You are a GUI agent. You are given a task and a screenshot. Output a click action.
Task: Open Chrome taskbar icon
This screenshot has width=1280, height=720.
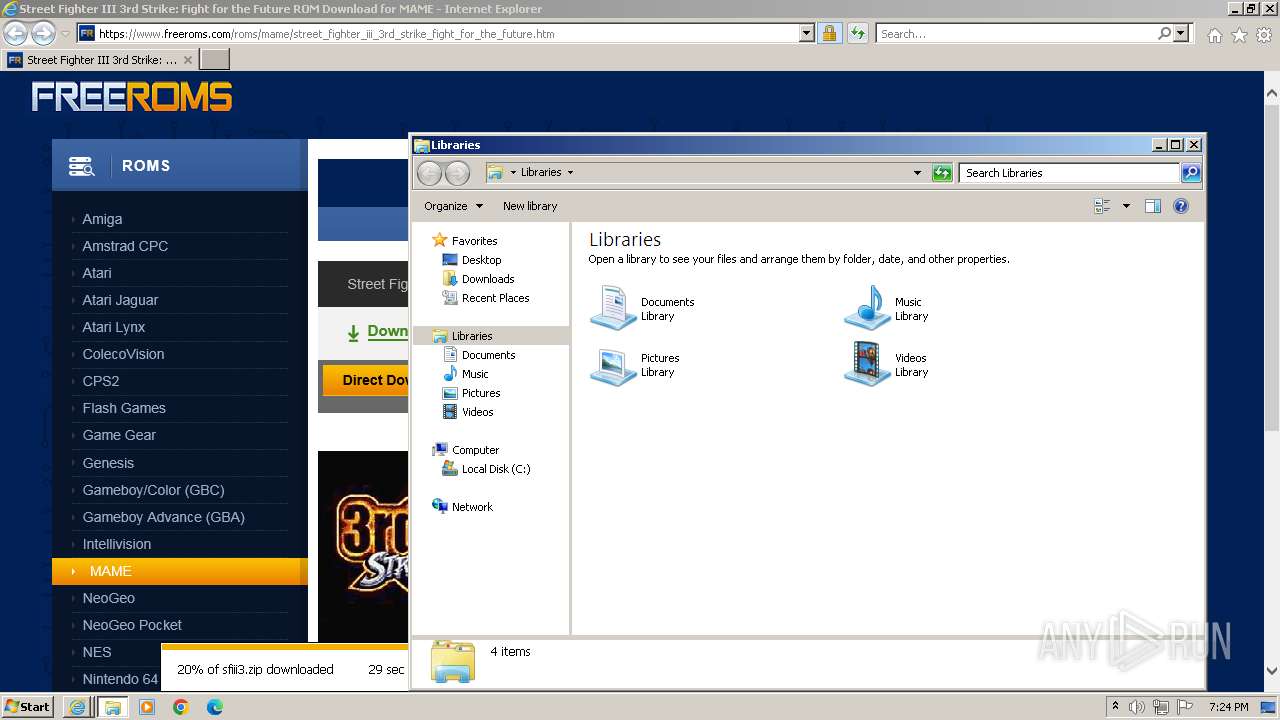[x=181, y=707]
